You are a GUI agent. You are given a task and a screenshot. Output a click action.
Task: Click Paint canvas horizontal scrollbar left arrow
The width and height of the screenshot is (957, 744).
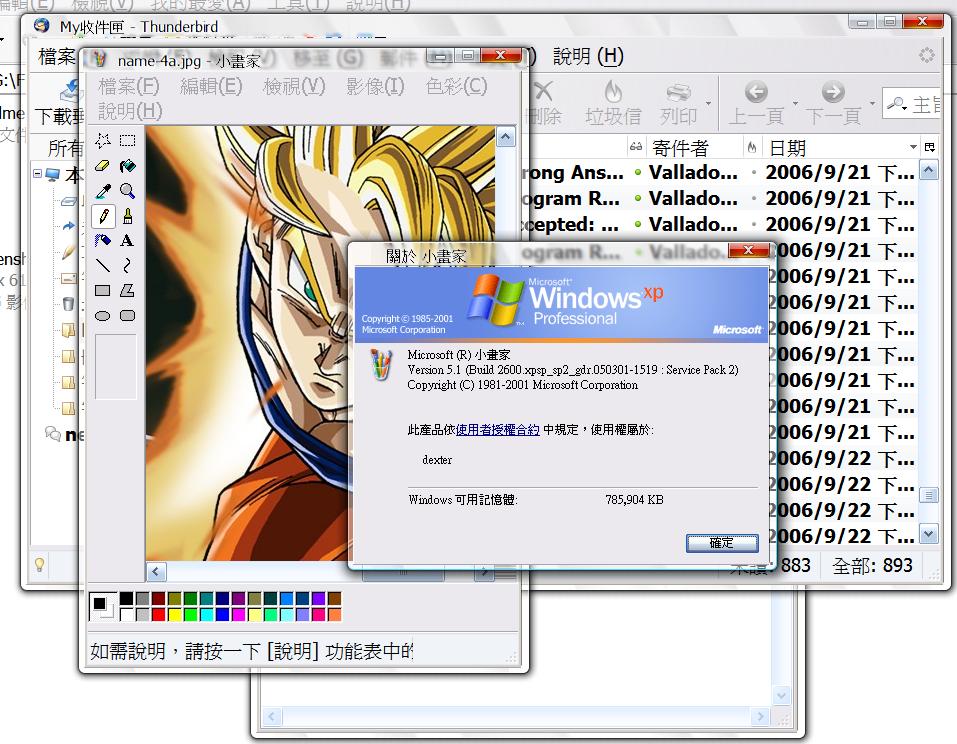pos(156,572)
